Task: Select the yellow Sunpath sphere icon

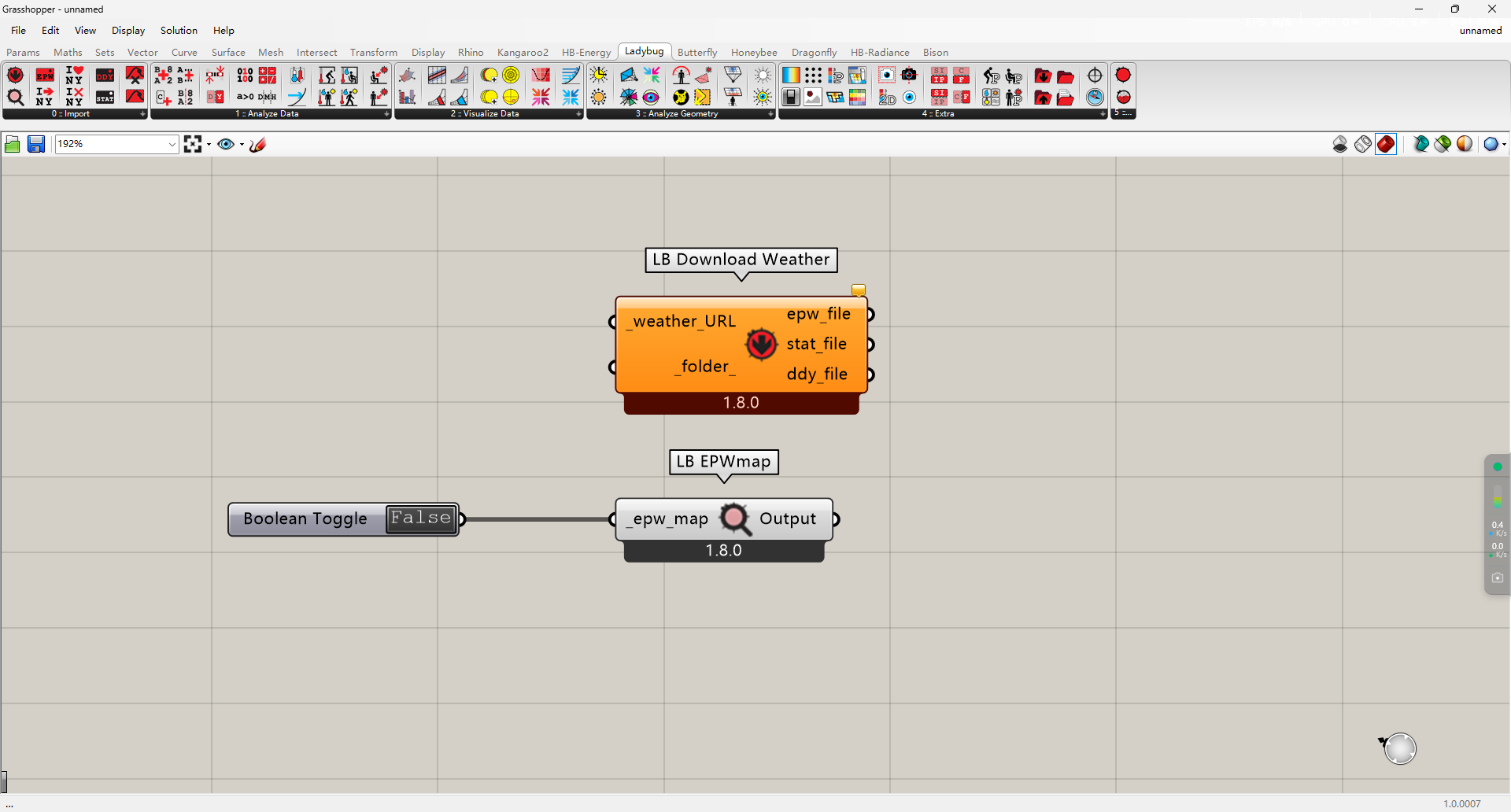Action: (x=511, y=98)
